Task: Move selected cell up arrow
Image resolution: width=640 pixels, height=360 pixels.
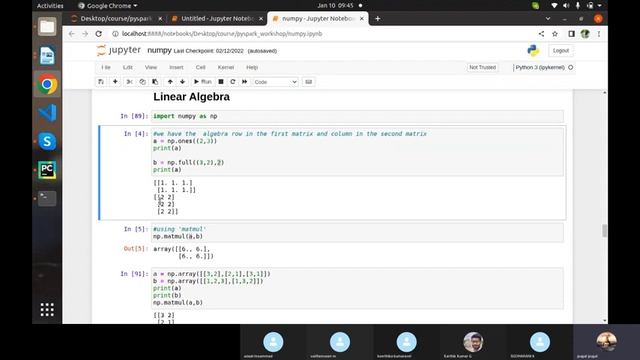Action: (170, 82)
